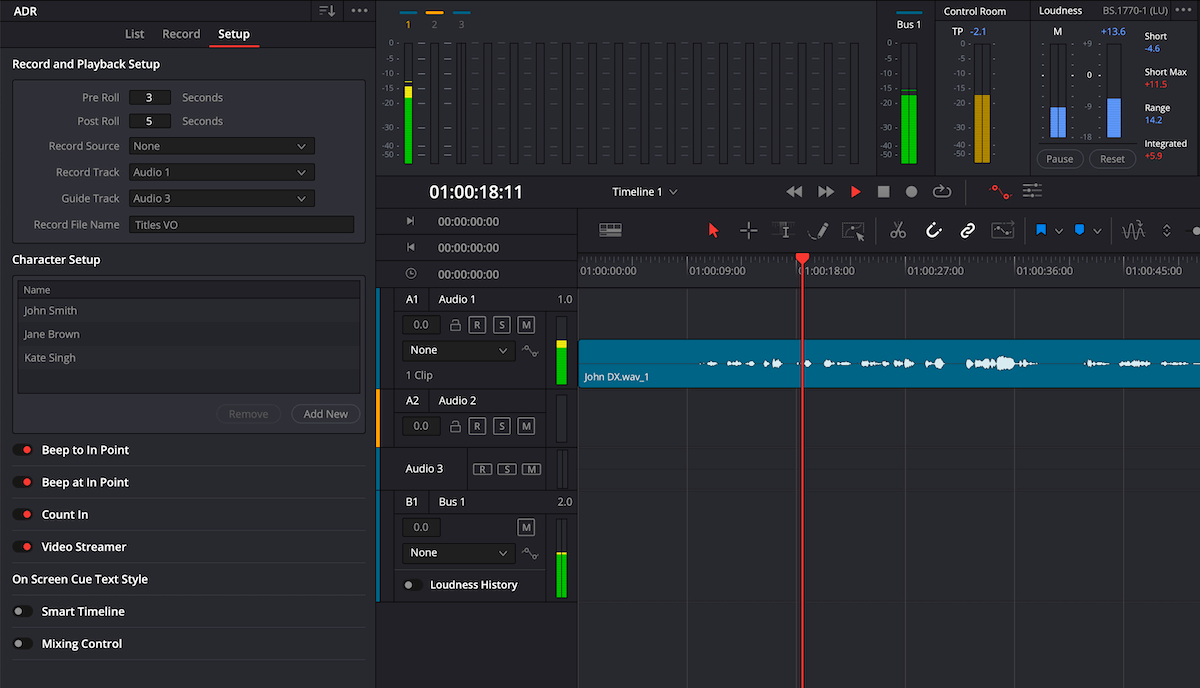Mute the Audio 2 track with its M button
The width and height of the screenshot is (1200, 688).
(526, 425)
